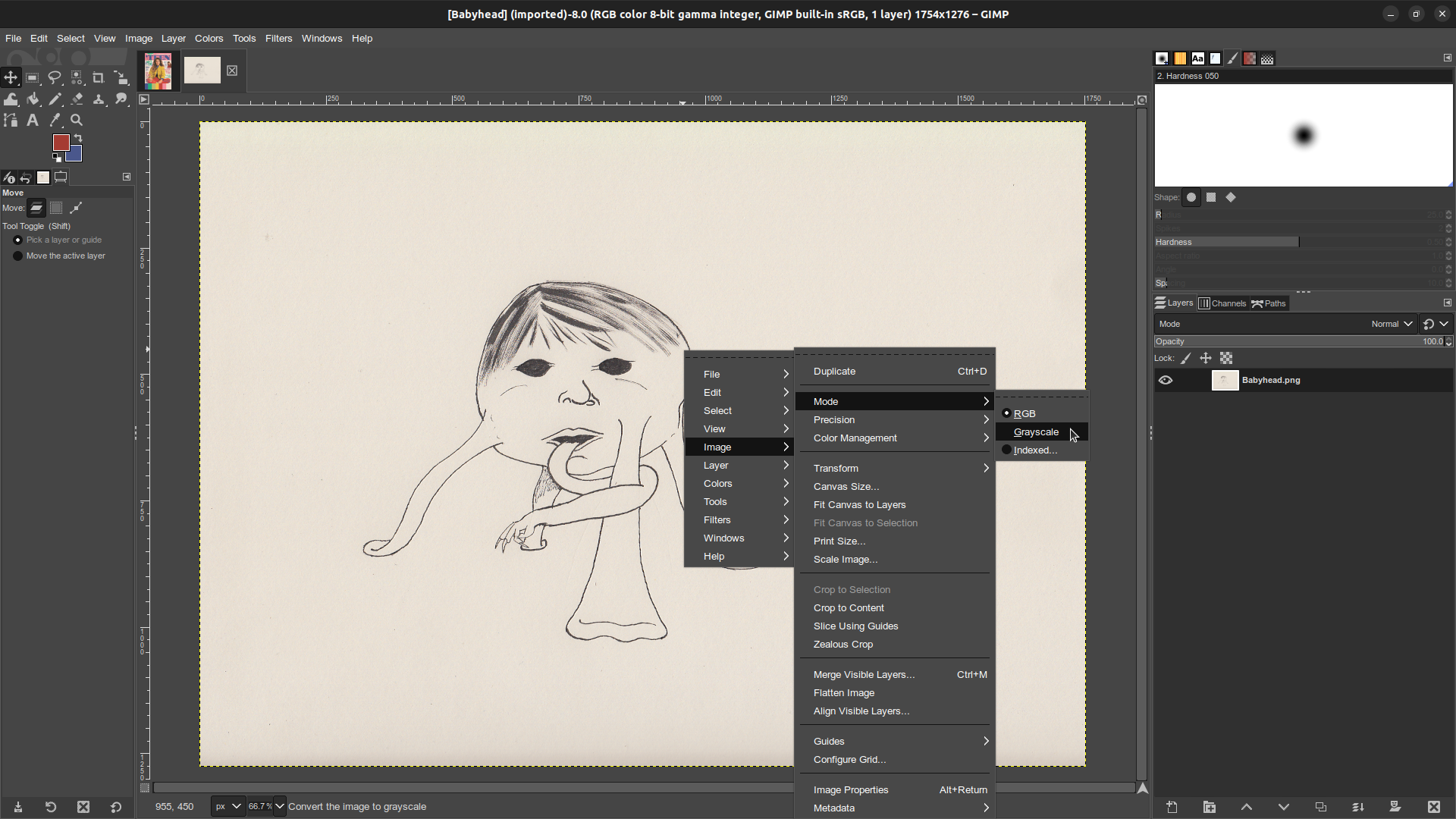Open the layer Mode dropdown

[x=1391, y=324]
